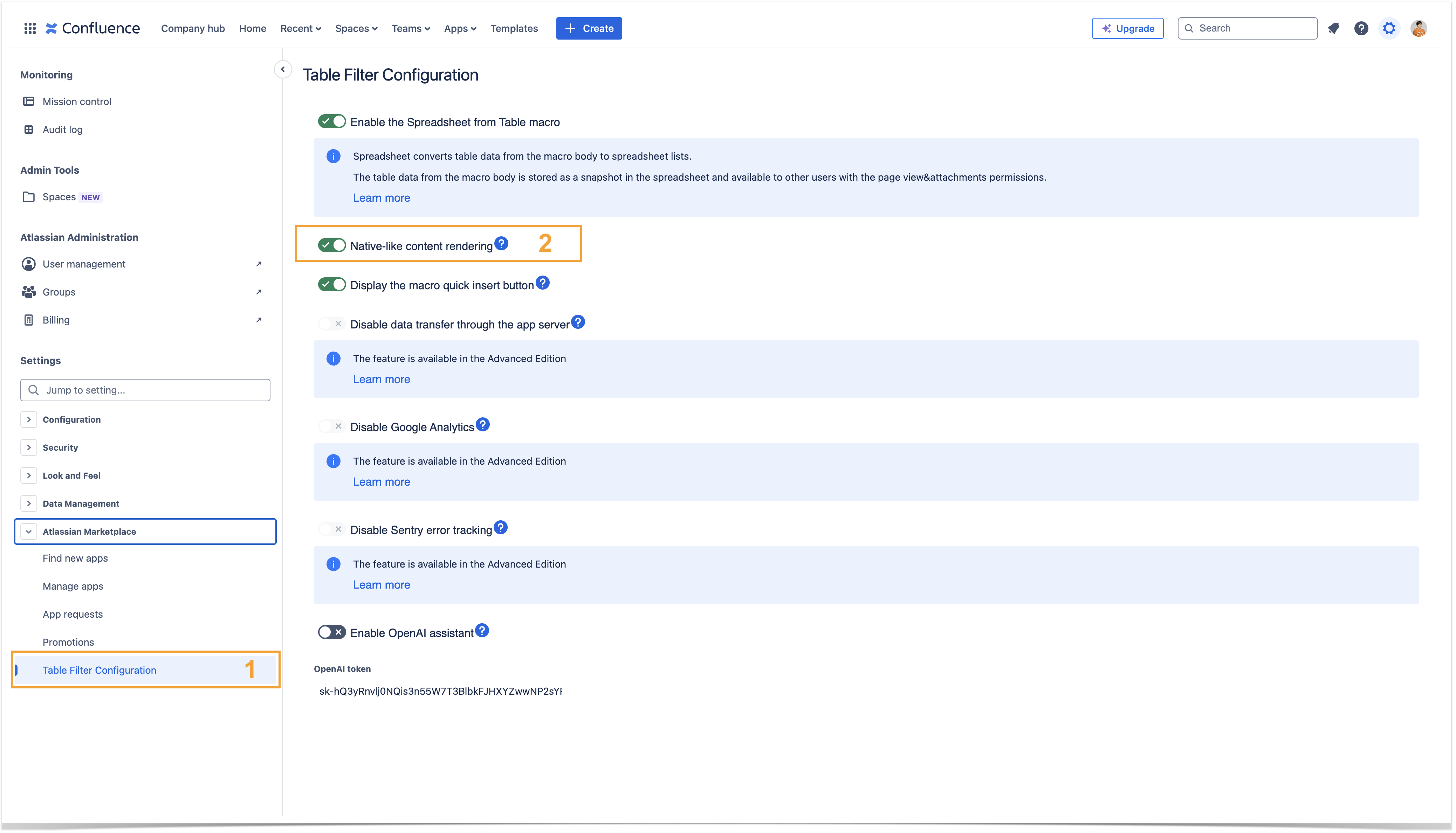Image resolution: width=1456 pixels, height=833 pixels.
Task: Click the Jump to setting search field
Action: coord(145,390)
